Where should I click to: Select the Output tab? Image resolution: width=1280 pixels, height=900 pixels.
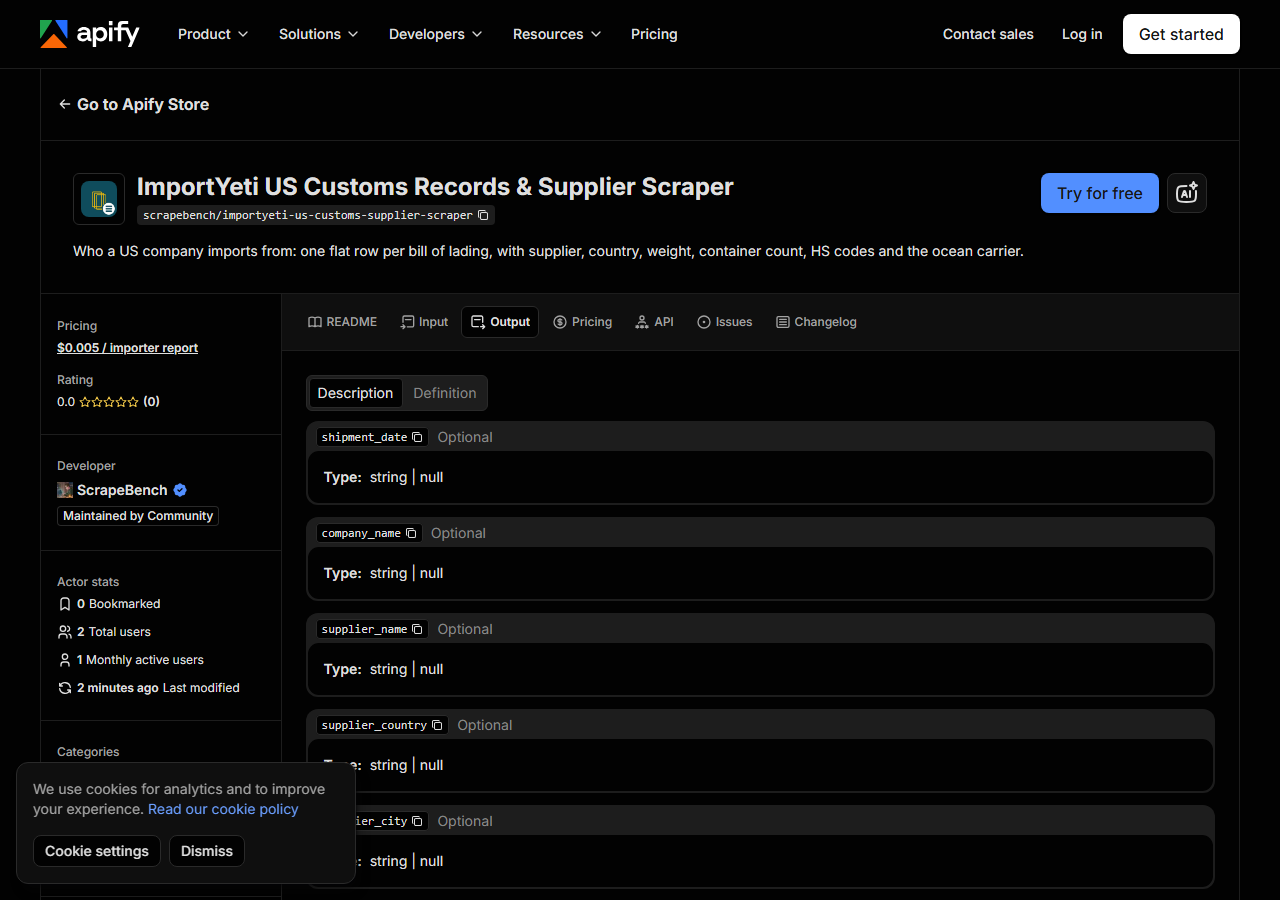coord(500,322)
